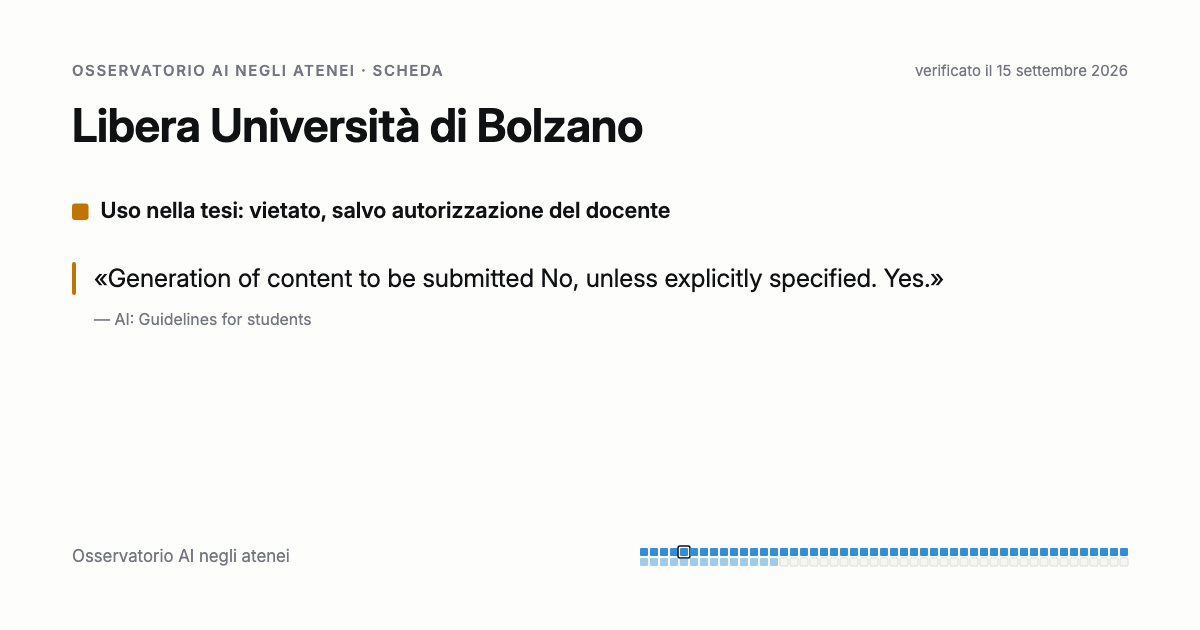This screenshot has width=1200, height=630.
Task: Click the 'Generation of content to be submitted' quote
Action: (519, 278)
